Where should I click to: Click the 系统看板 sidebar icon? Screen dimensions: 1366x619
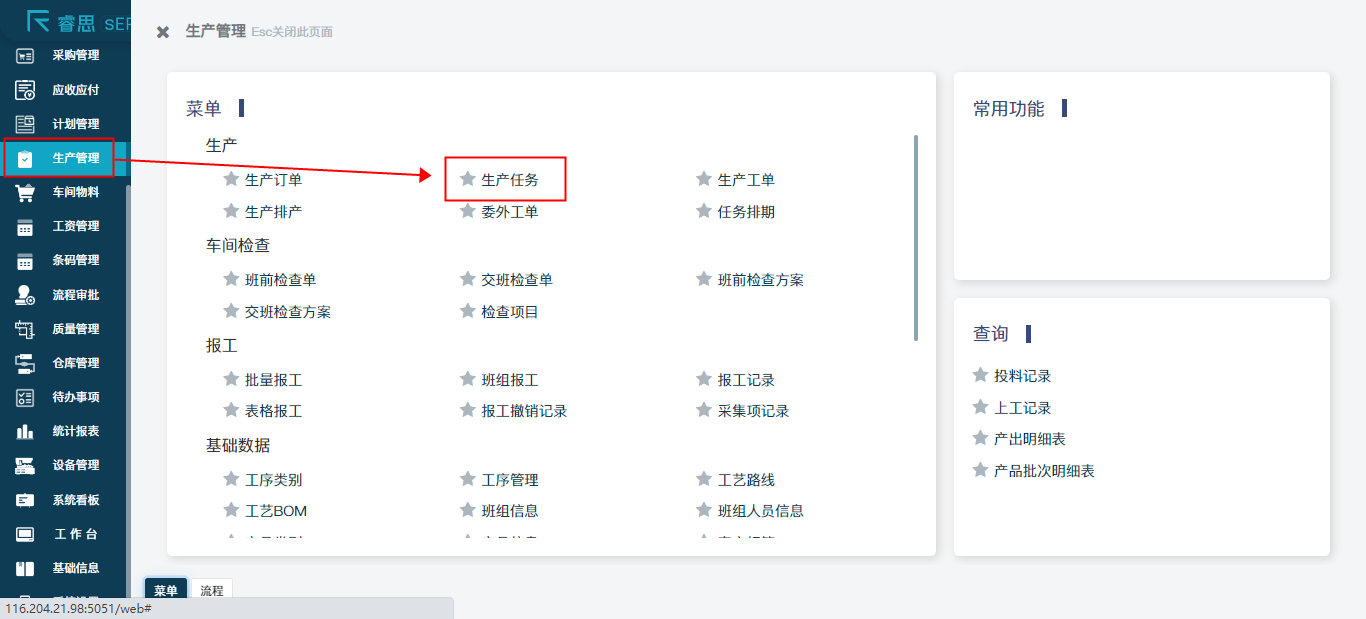[25, 500]
